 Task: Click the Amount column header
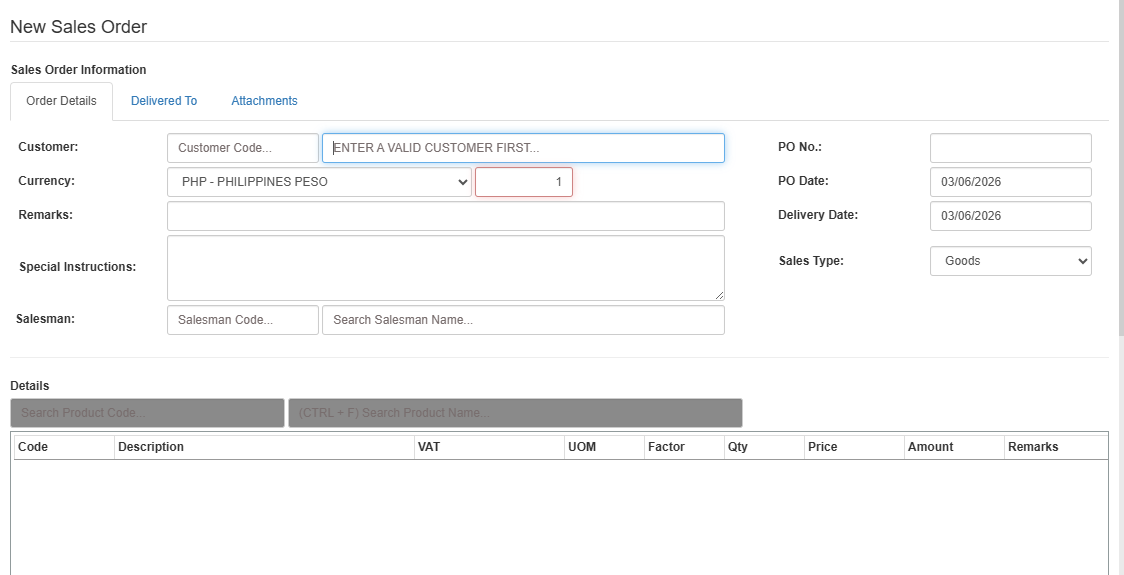coord(953,447)
